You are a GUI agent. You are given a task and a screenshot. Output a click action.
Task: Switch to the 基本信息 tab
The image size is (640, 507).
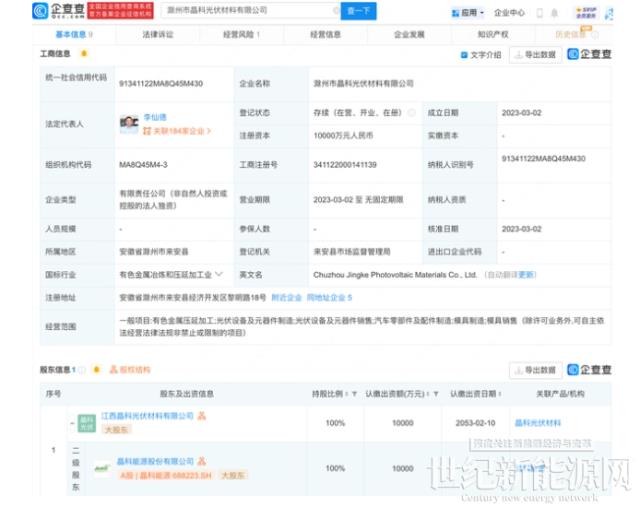coord(74,34)
